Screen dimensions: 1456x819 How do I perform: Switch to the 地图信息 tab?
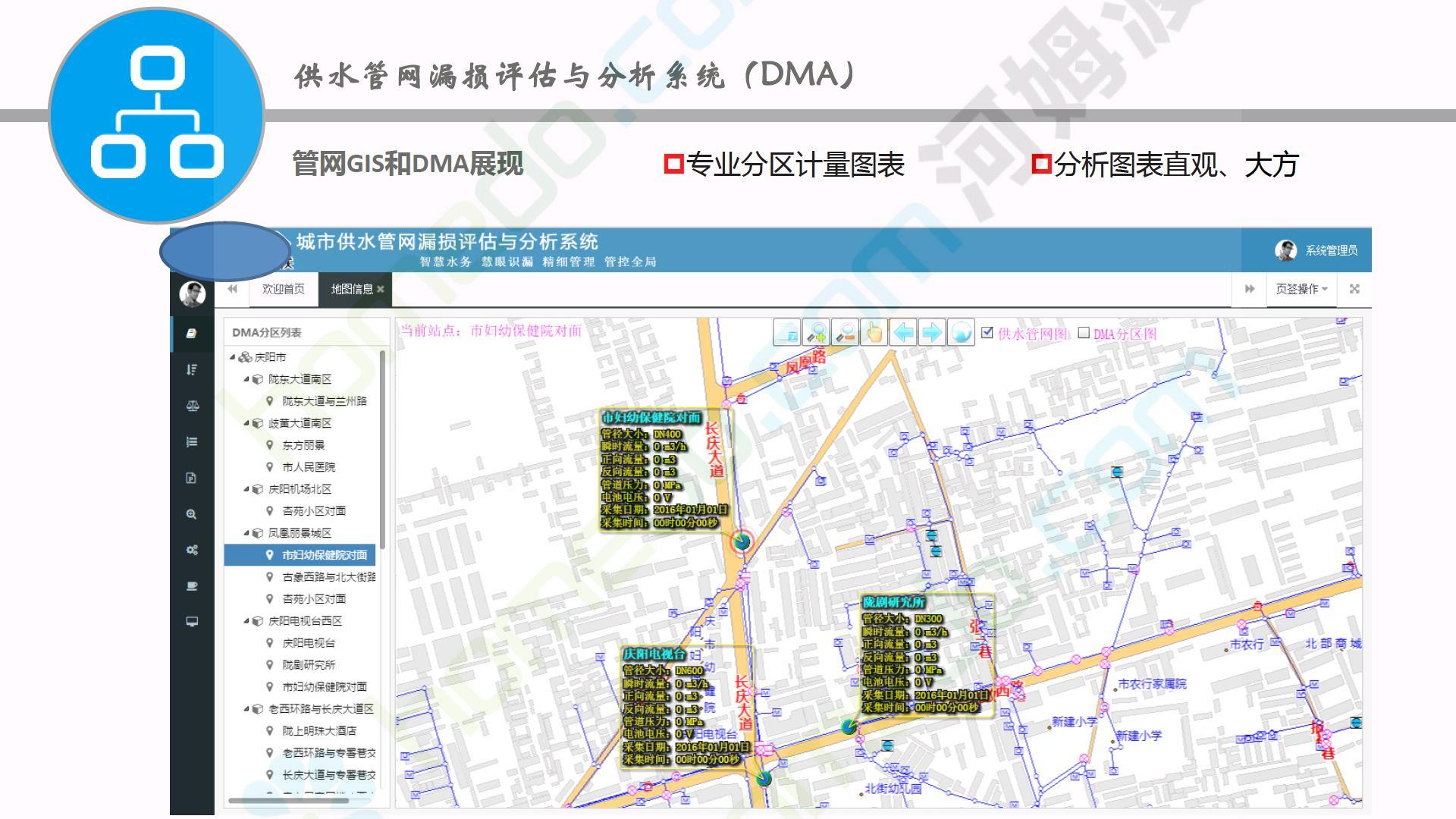[x=351, y=289]
